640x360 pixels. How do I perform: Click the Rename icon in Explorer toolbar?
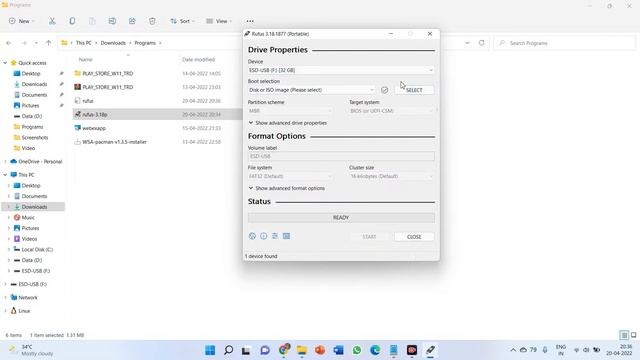click(112, 21)
